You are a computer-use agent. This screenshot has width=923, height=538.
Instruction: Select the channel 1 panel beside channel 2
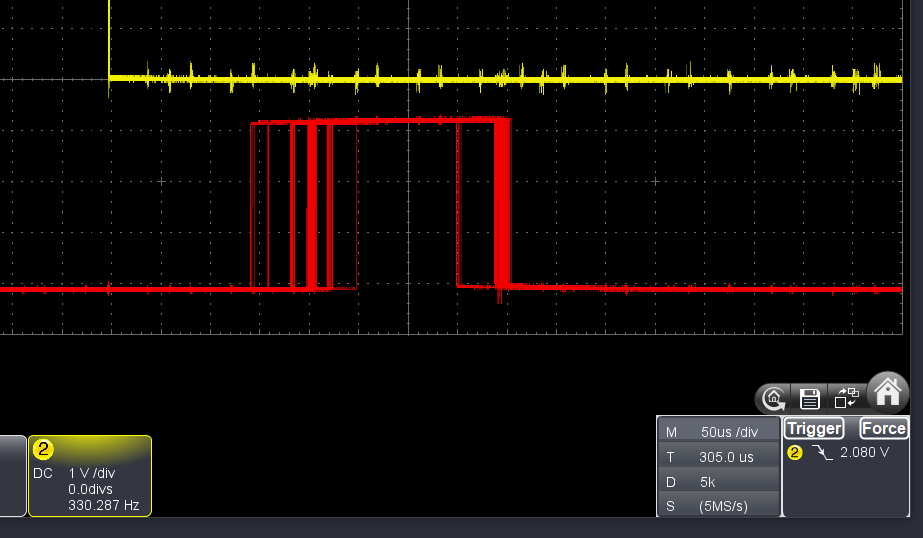point(12,476)
